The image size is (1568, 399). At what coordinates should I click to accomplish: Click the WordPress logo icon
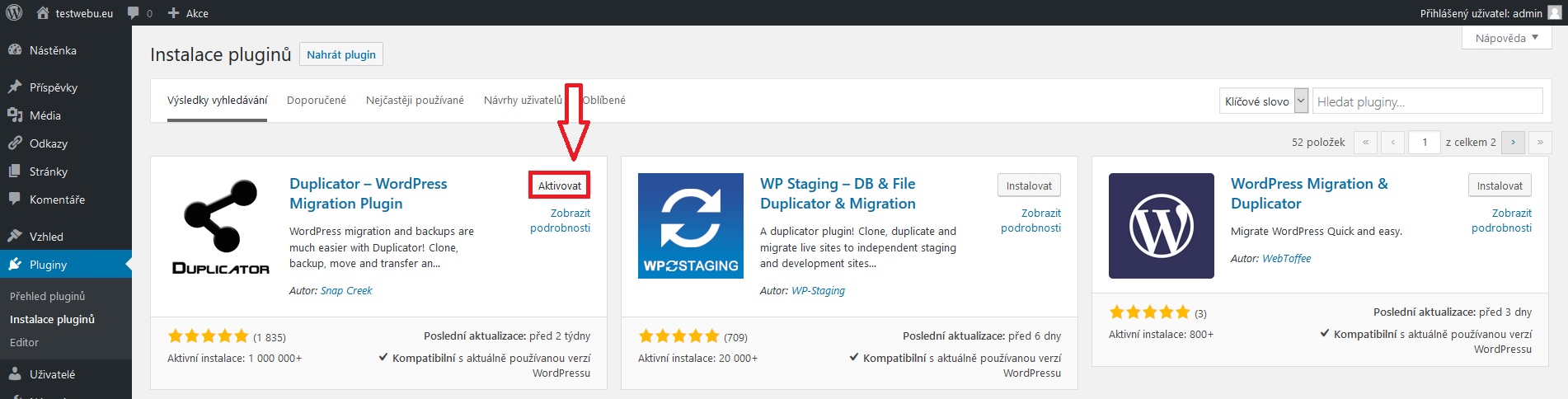click(x=13, y=12)
